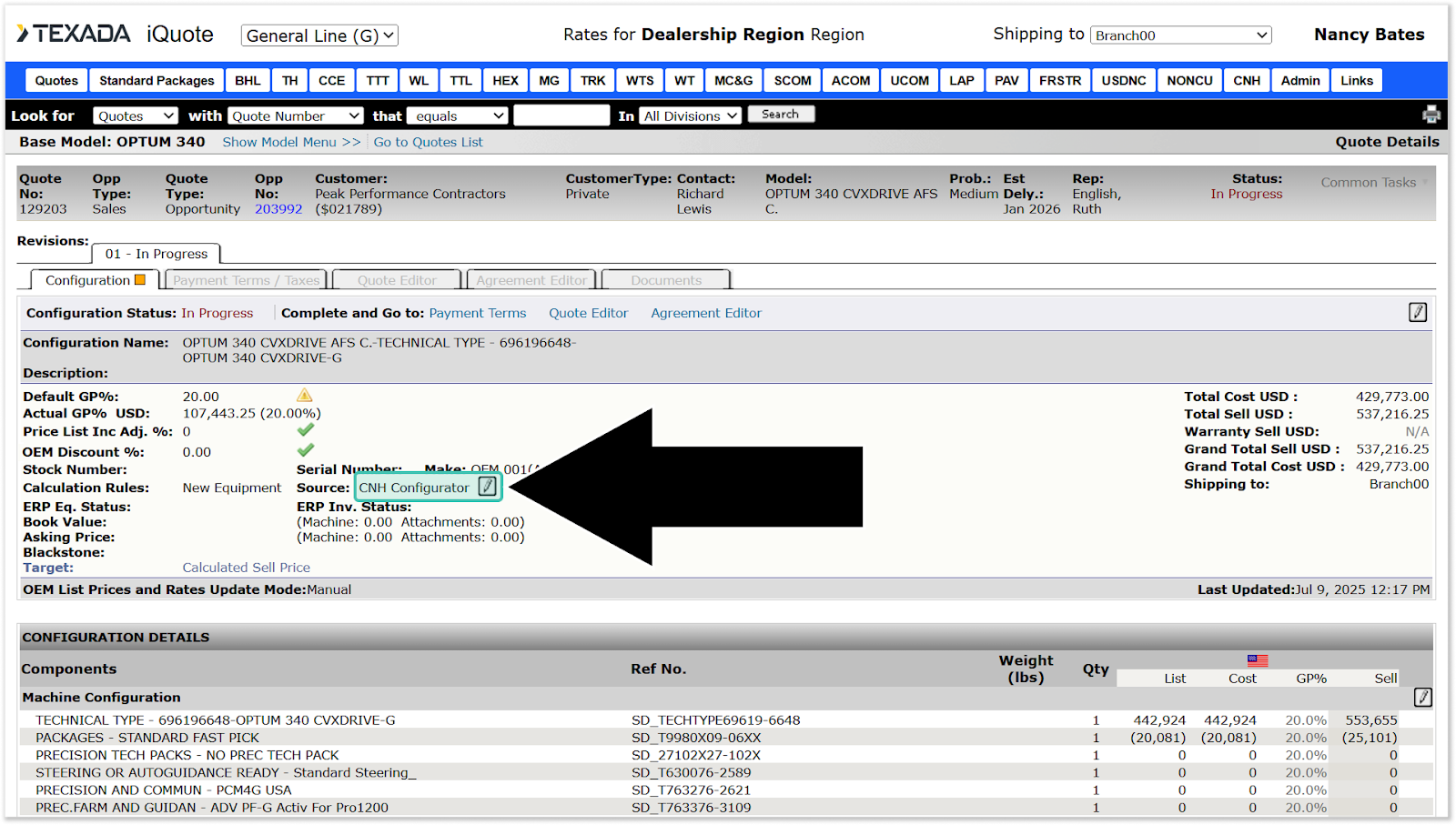Select the WTS menu item
Image resolution: width=1456 pixels, height=825 pixels.
[x=640, y=80]
